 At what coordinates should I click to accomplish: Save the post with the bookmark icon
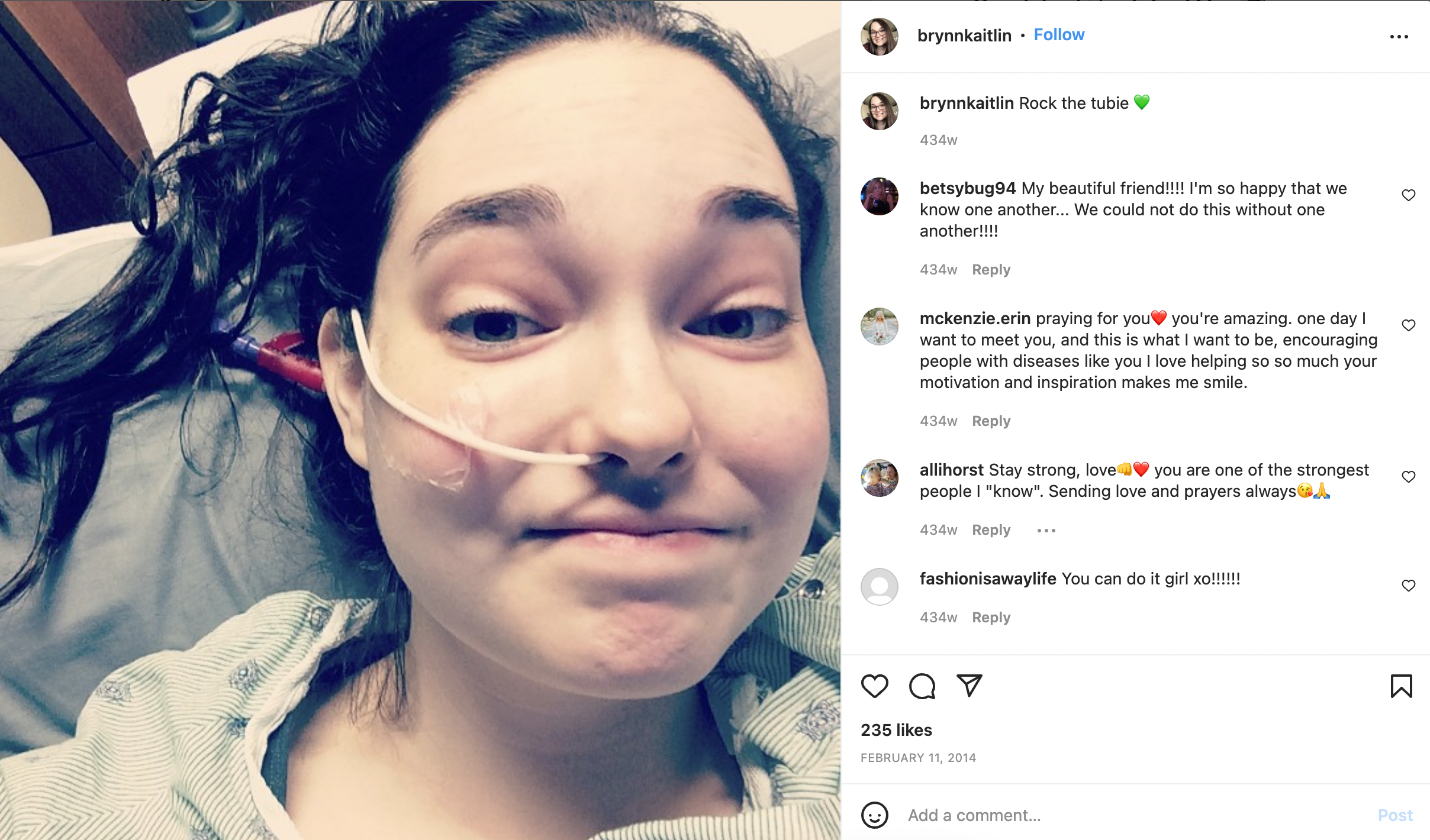click(1401, 686)
